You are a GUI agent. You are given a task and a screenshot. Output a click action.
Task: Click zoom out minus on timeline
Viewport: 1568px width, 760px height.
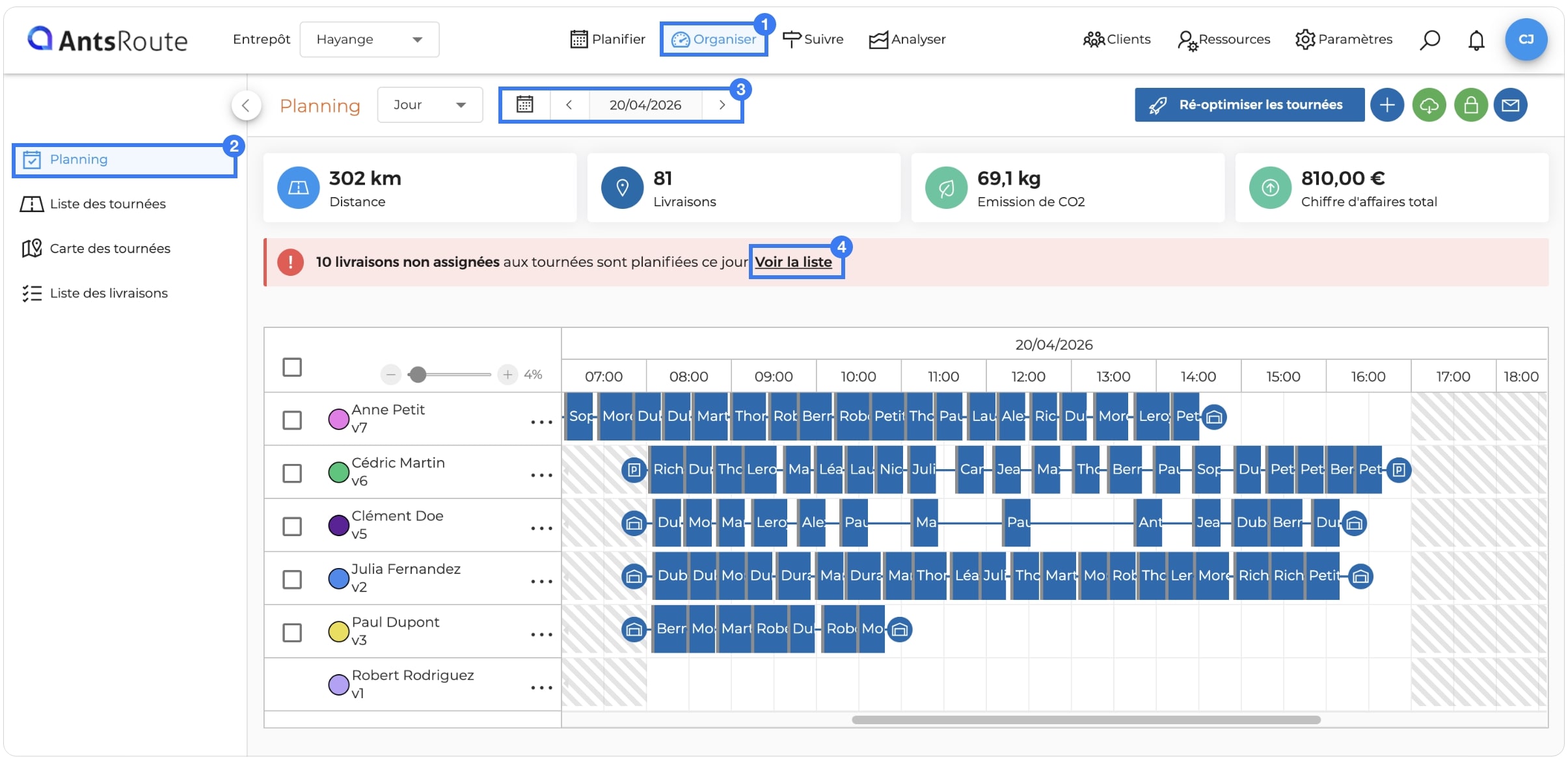pos(390,374)
